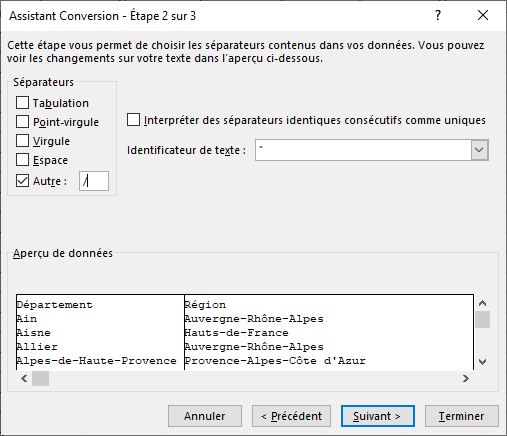Click the vertical scrollbar thumb in preview
Image resolution: width=507 pixels, height=436 pixels.
click(482, 319)
